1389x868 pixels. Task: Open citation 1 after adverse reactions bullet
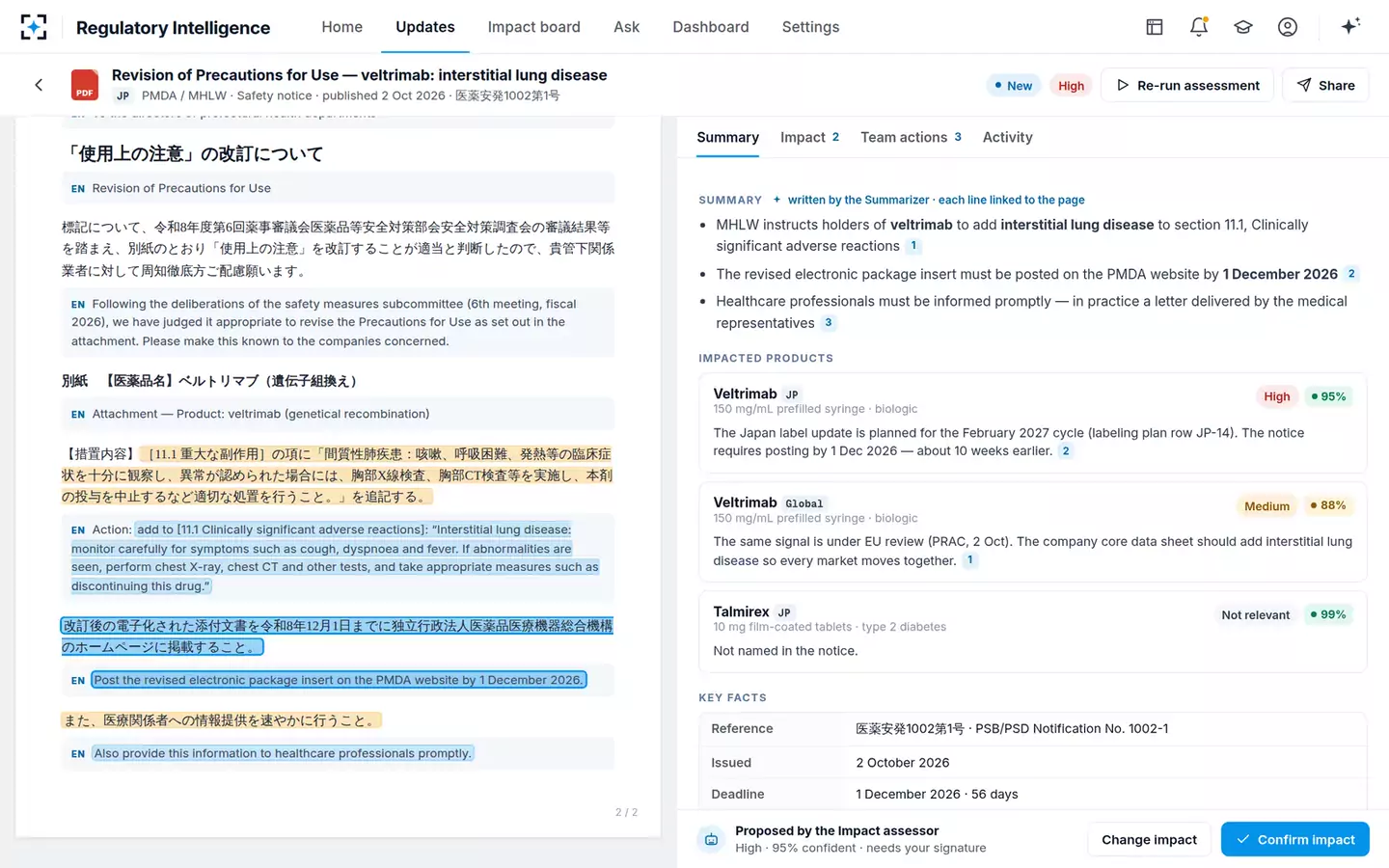913,246
